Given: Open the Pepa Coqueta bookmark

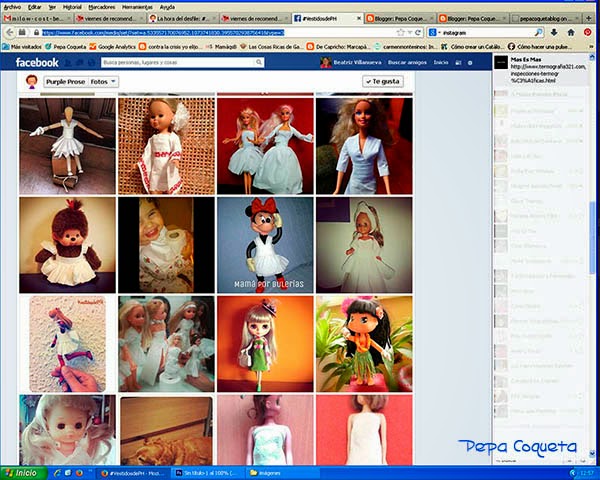Looking at the screenshot, I should (x=65, y=47).
